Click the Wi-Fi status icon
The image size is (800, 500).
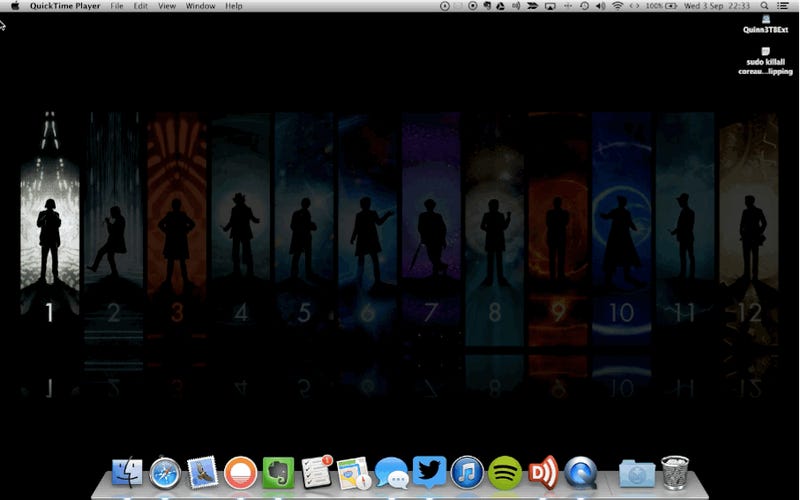617,6
